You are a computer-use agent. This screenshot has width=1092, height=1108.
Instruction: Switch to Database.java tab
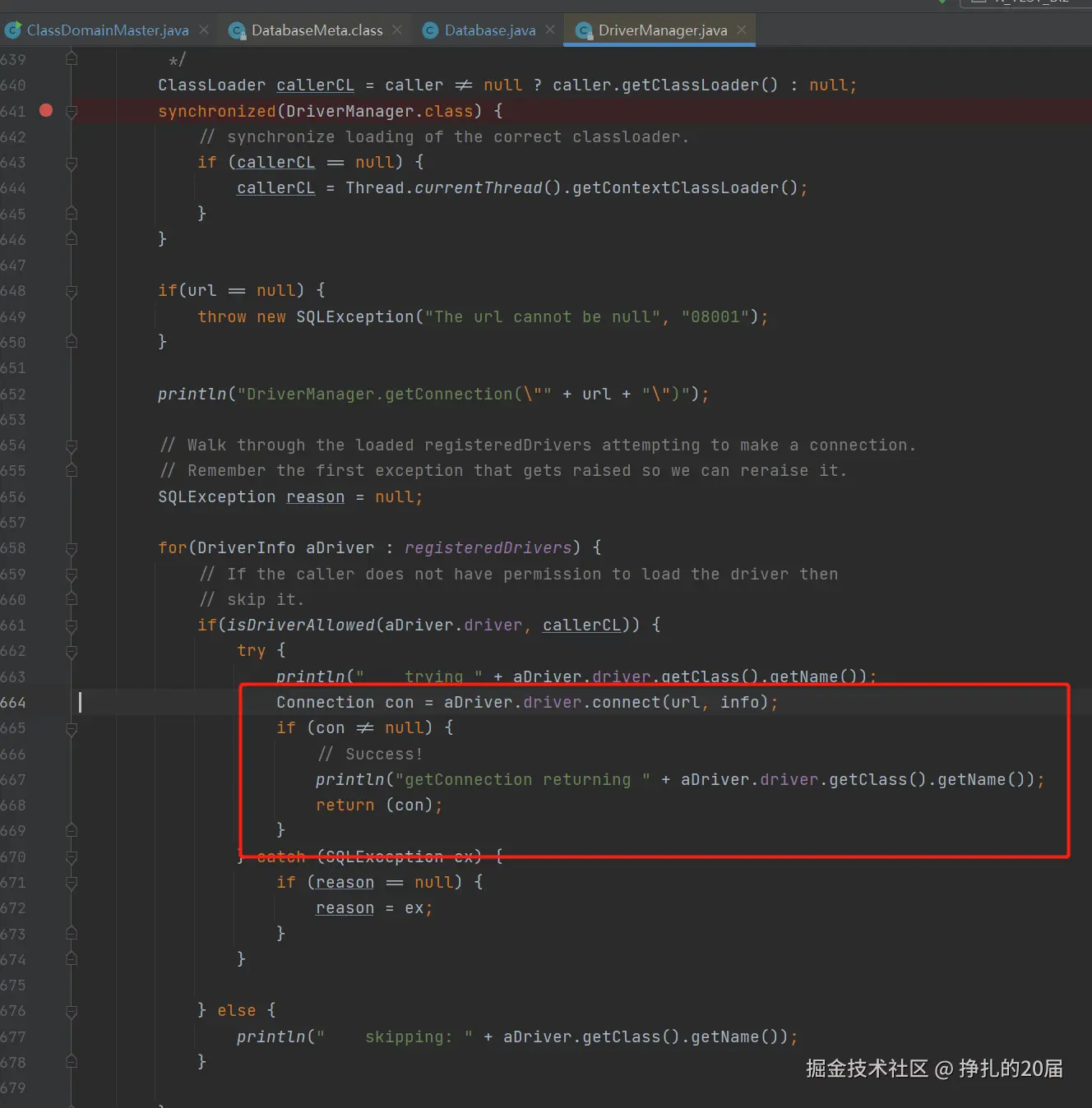pos(490,30)
